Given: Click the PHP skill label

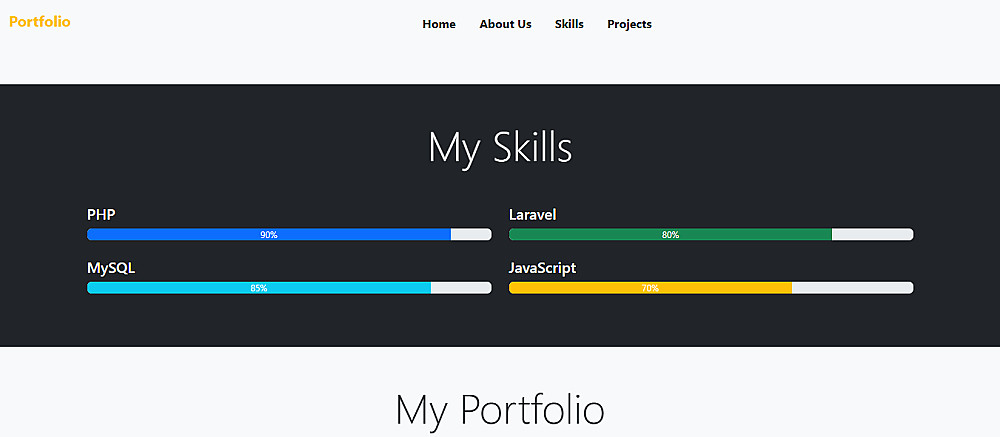Looking at the screenshot, I should (101, 214).
